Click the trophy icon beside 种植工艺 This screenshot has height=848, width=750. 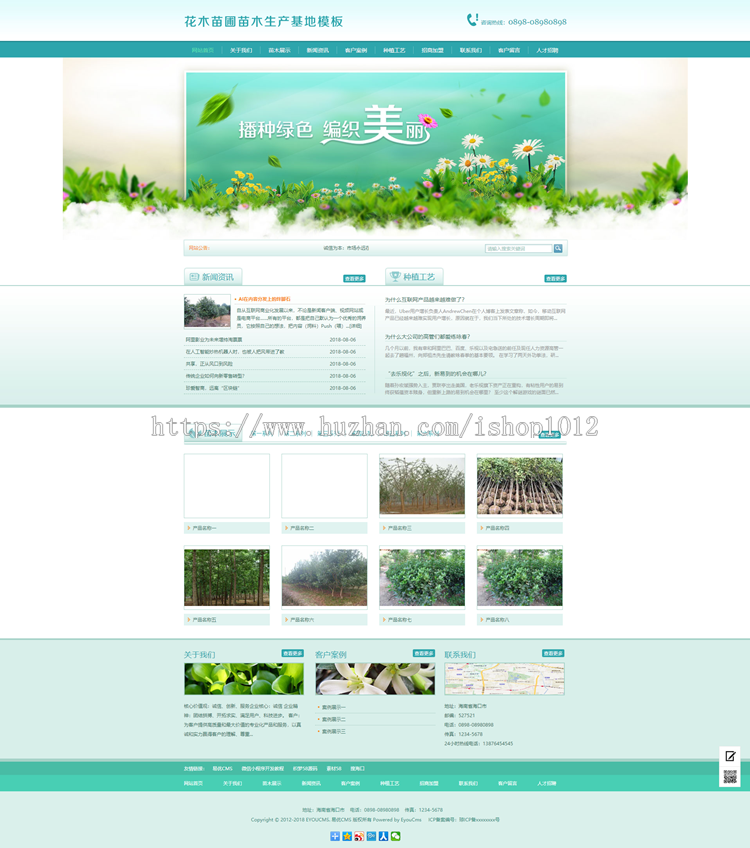[x=395, y=276]
